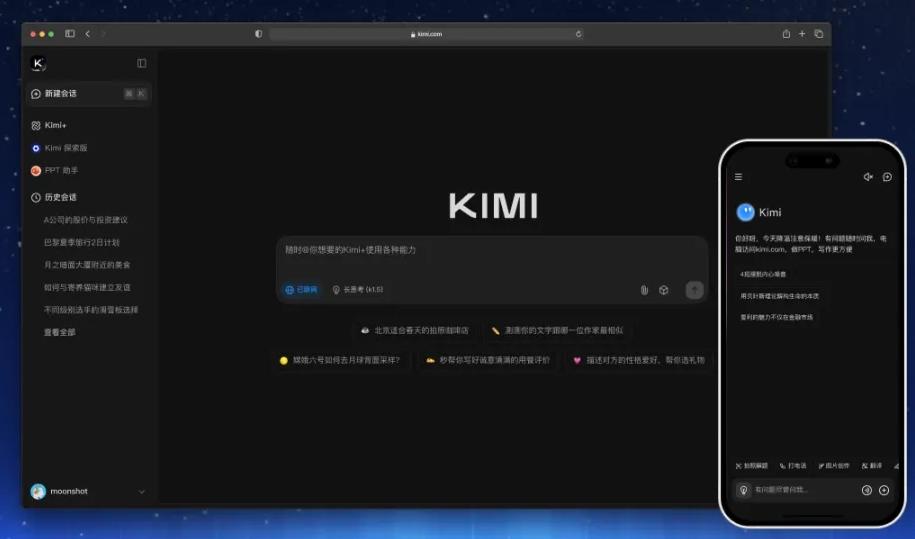The image size is (915, 539).
Task: Tap first suggestion chip on phone starting with 4
Action: click(763, 274)
